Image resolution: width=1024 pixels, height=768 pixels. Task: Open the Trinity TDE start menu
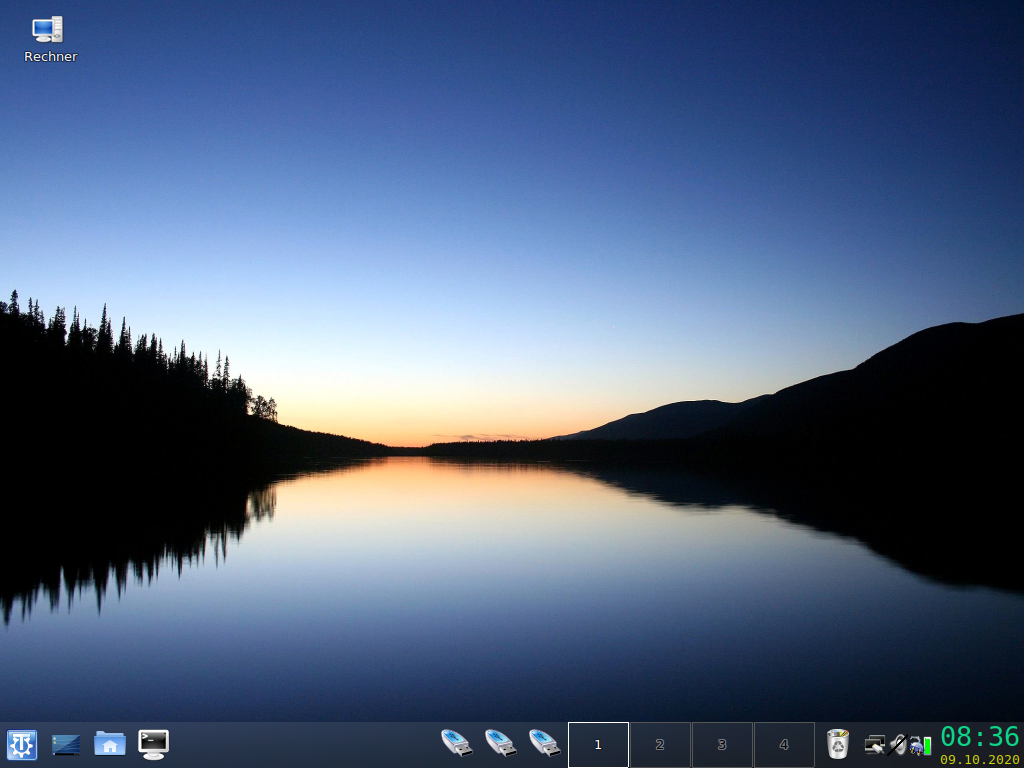point(22,744)
